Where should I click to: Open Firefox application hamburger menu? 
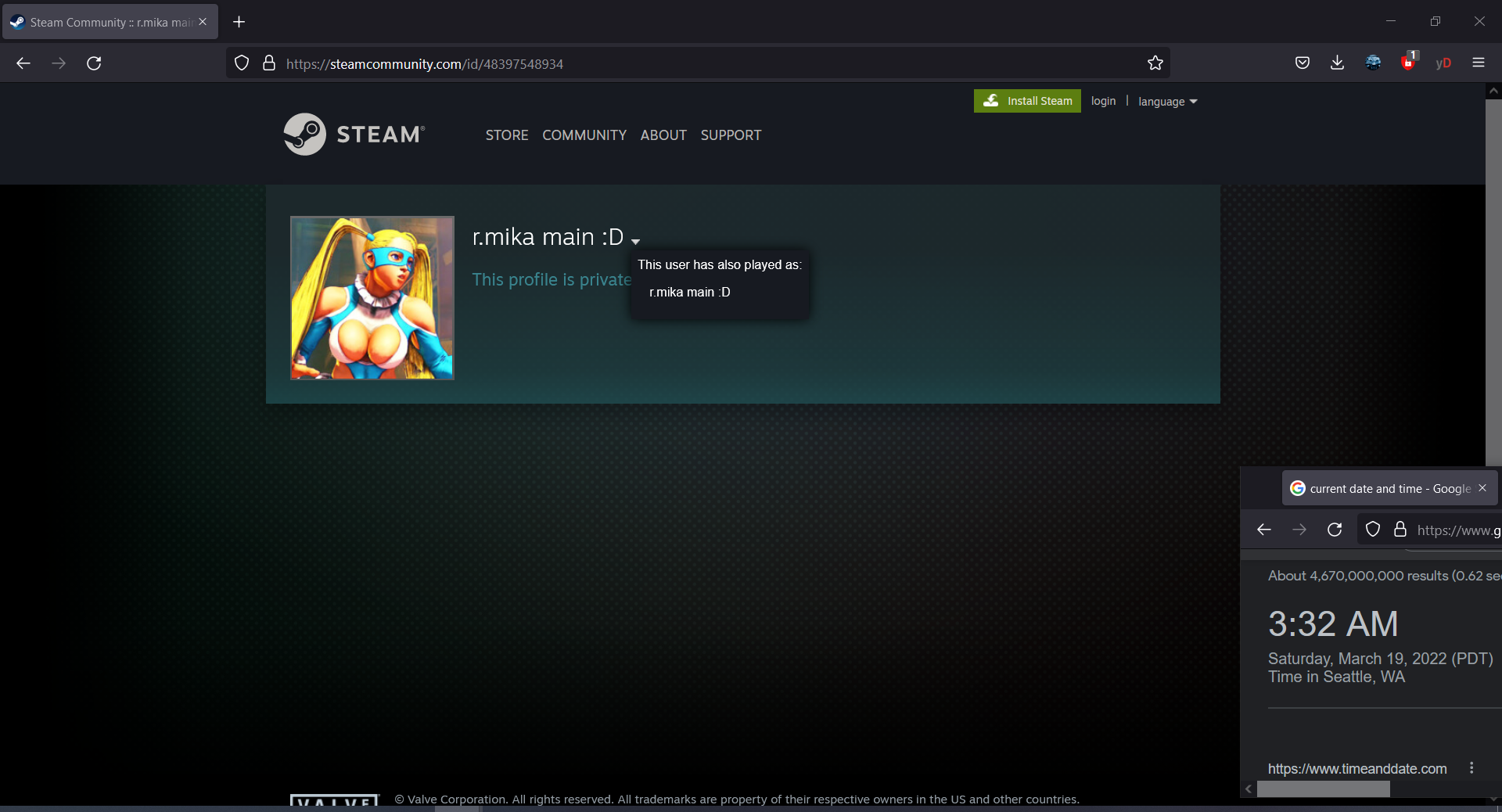1479,63
